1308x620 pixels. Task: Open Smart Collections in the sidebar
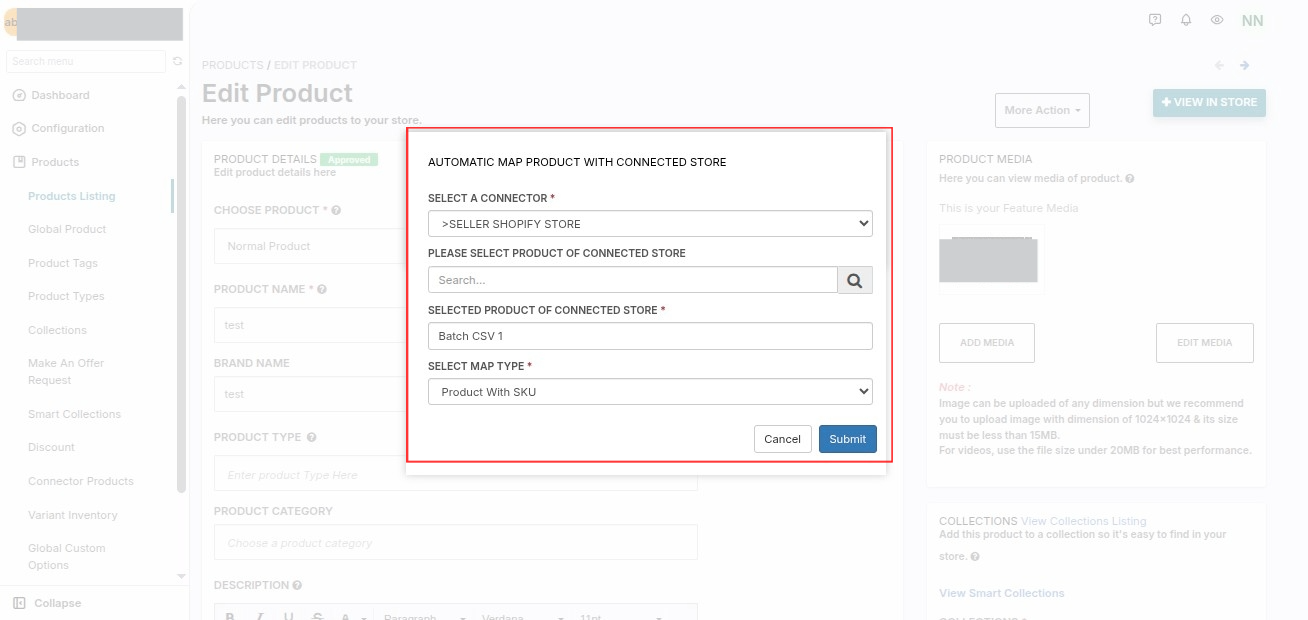[x=74, y=414]
